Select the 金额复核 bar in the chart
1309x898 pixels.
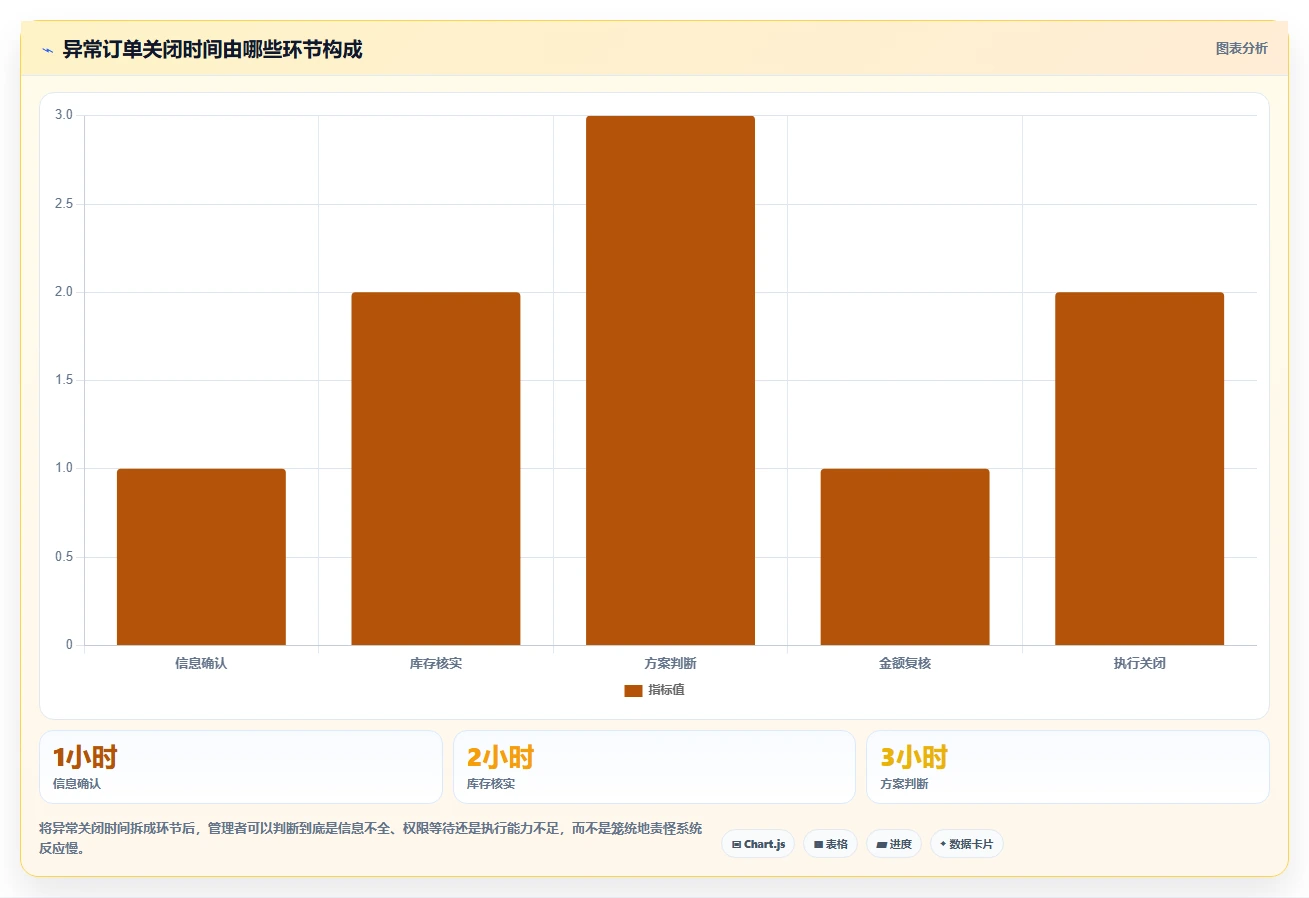905,557
